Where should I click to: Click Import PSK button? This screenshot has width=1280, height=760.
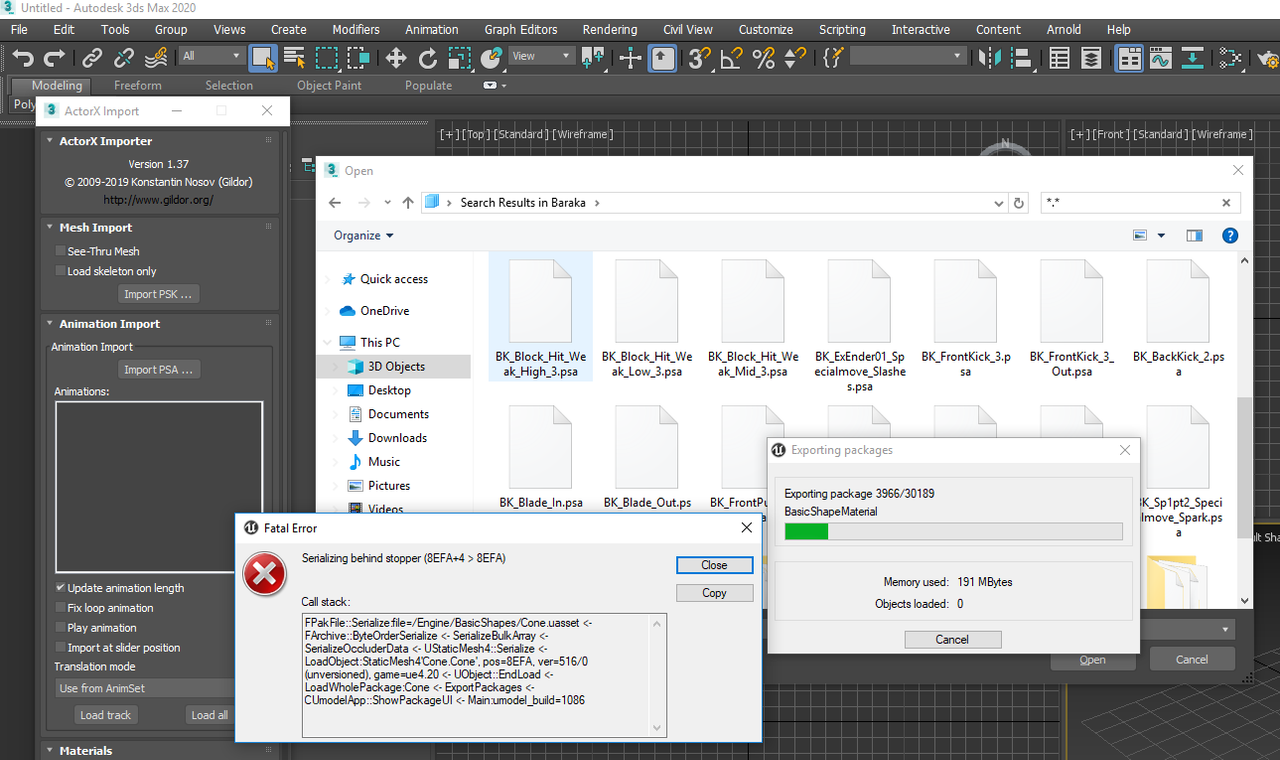pos(159,294)
